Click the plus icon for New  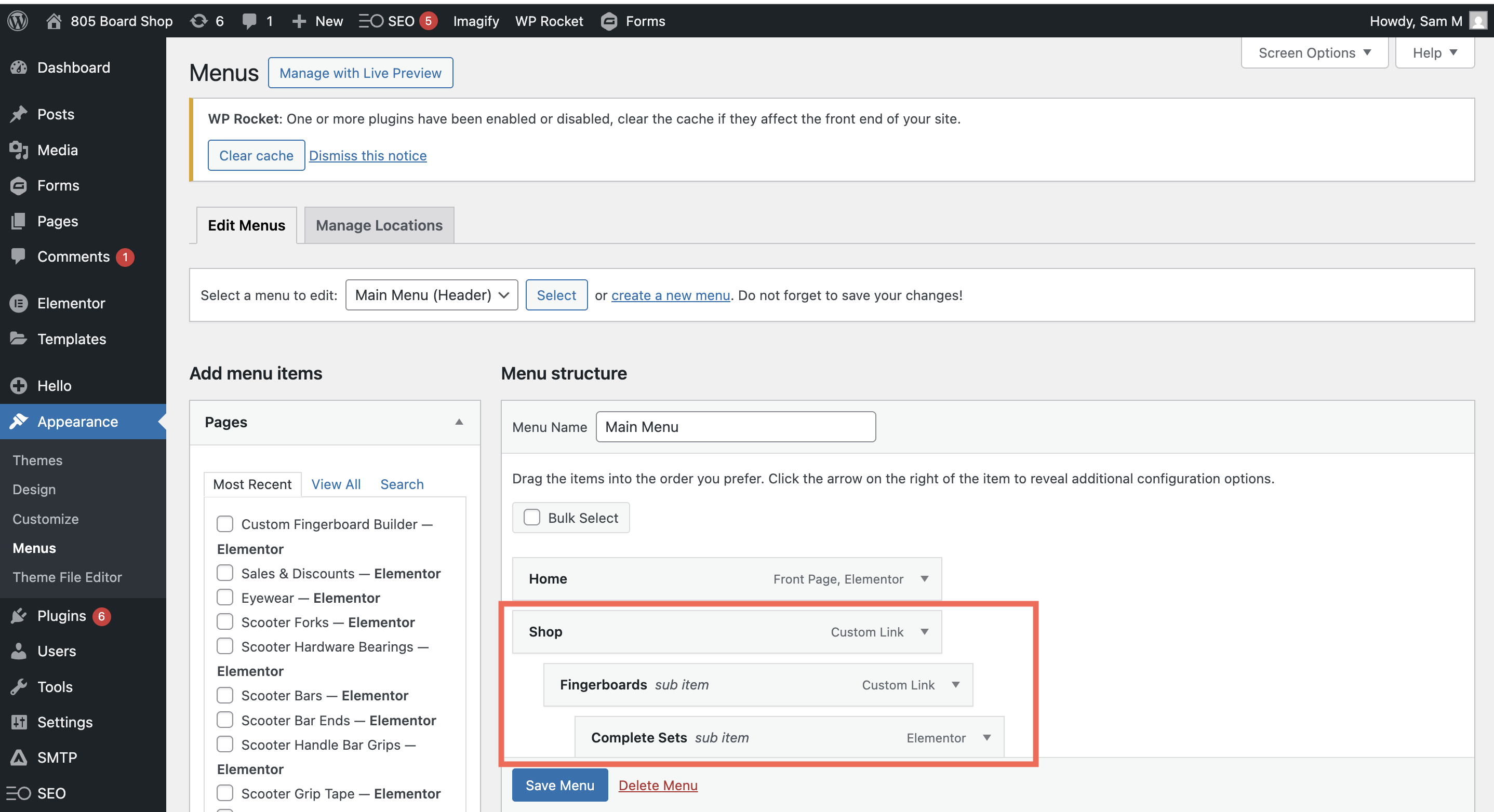pos(299,21)
